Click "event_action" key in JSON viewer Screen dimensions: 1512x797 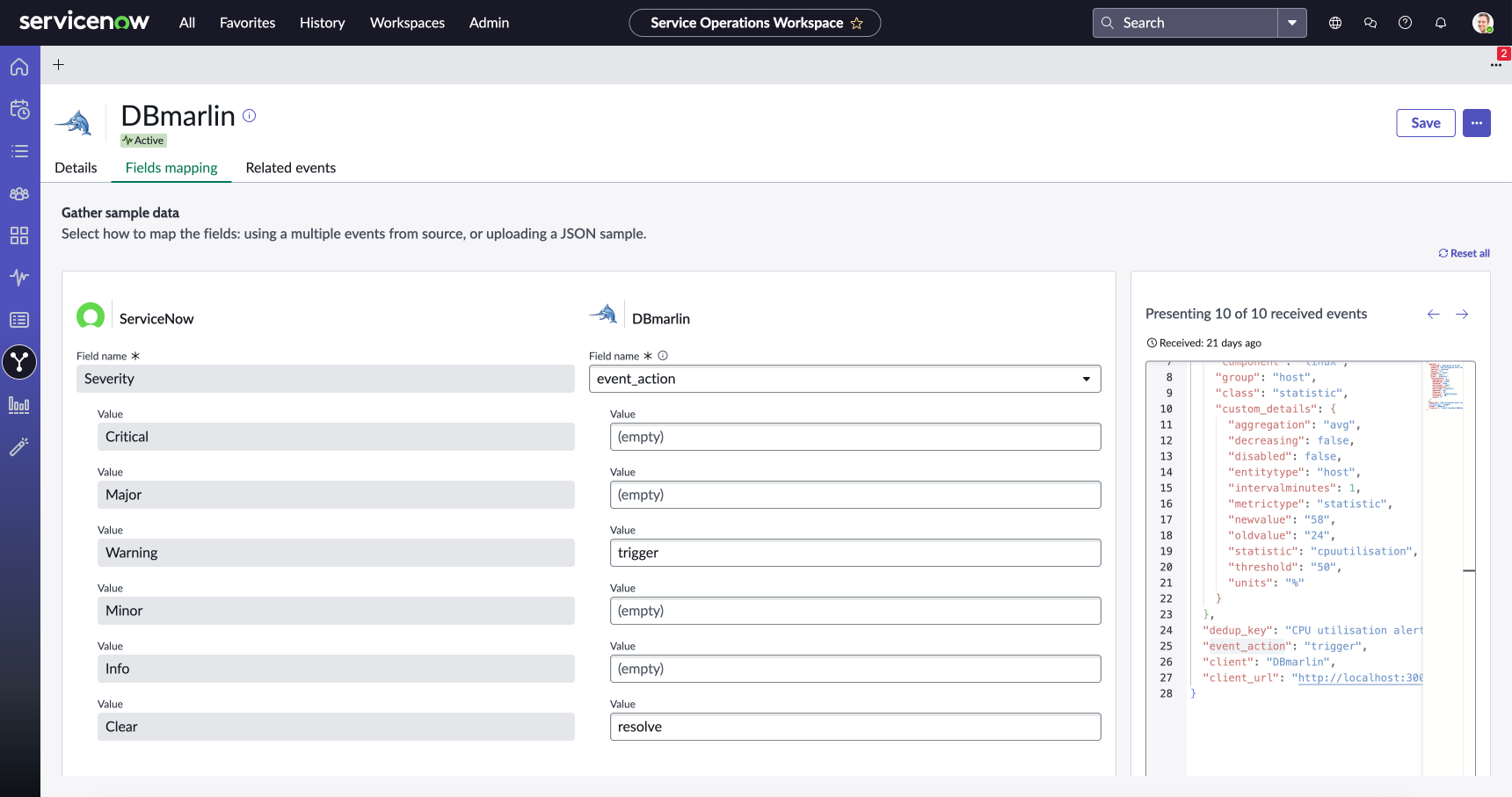point(1247,646)
